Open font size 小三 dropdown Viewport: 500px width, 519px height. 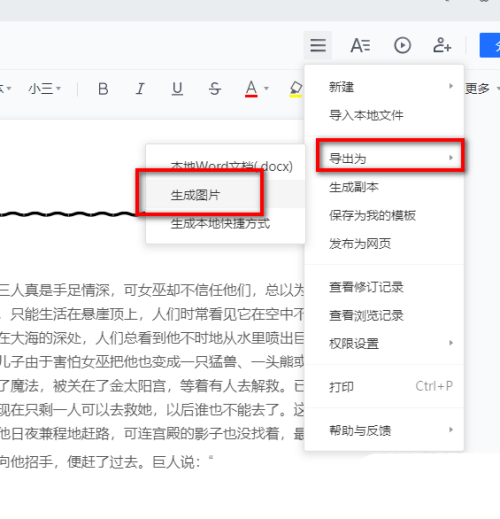pos(44,89)
